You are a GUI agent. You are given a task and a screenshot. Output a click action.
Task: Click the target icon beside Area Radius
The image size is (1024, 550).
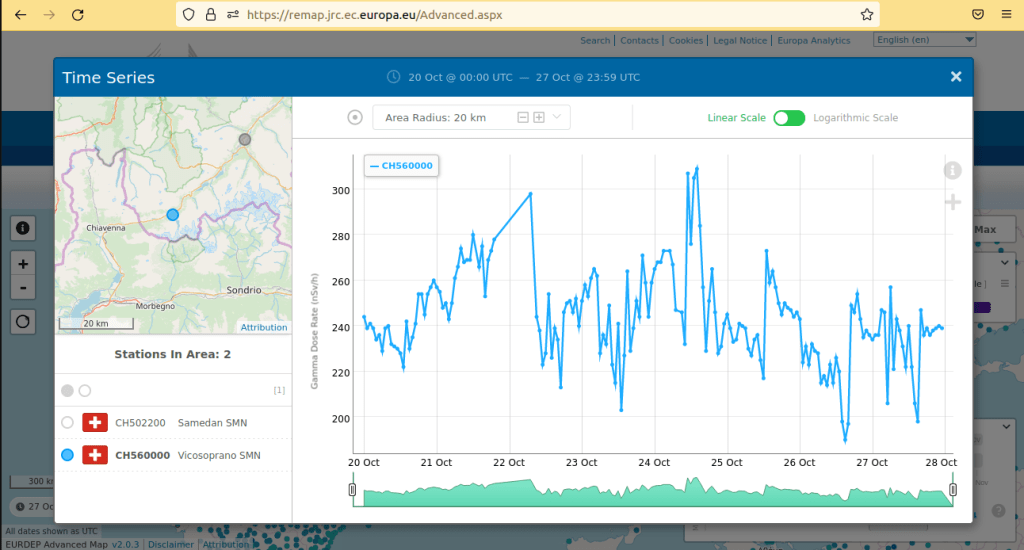[355, 118]
